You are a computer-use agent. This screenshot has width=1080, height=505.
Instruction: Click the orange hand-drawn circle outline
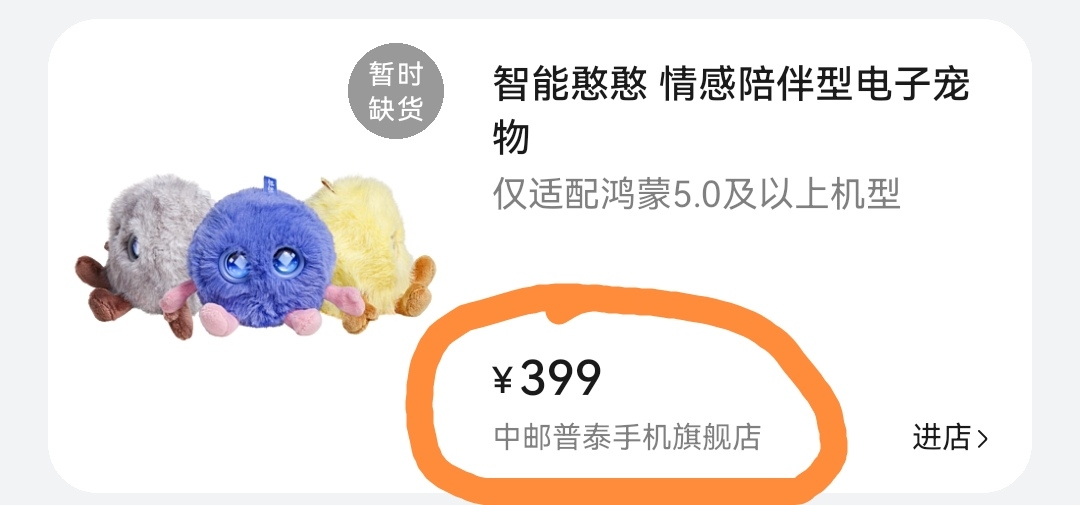coord(625,387)
